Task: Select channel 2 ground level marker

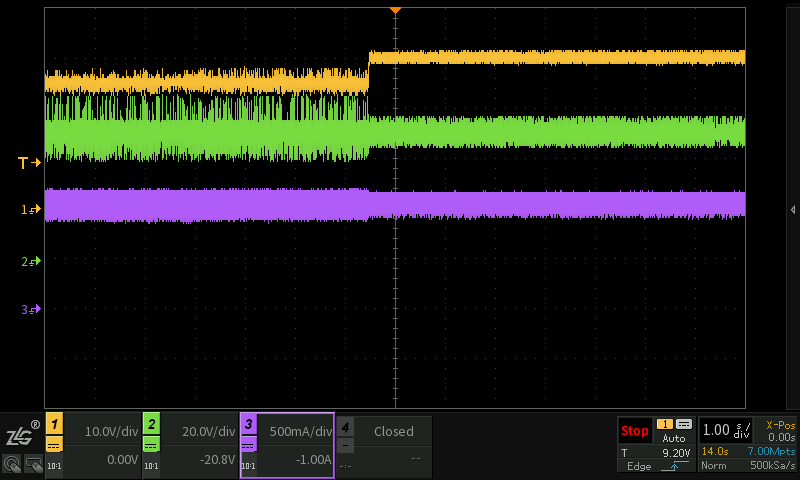Action: coord(31,262)
